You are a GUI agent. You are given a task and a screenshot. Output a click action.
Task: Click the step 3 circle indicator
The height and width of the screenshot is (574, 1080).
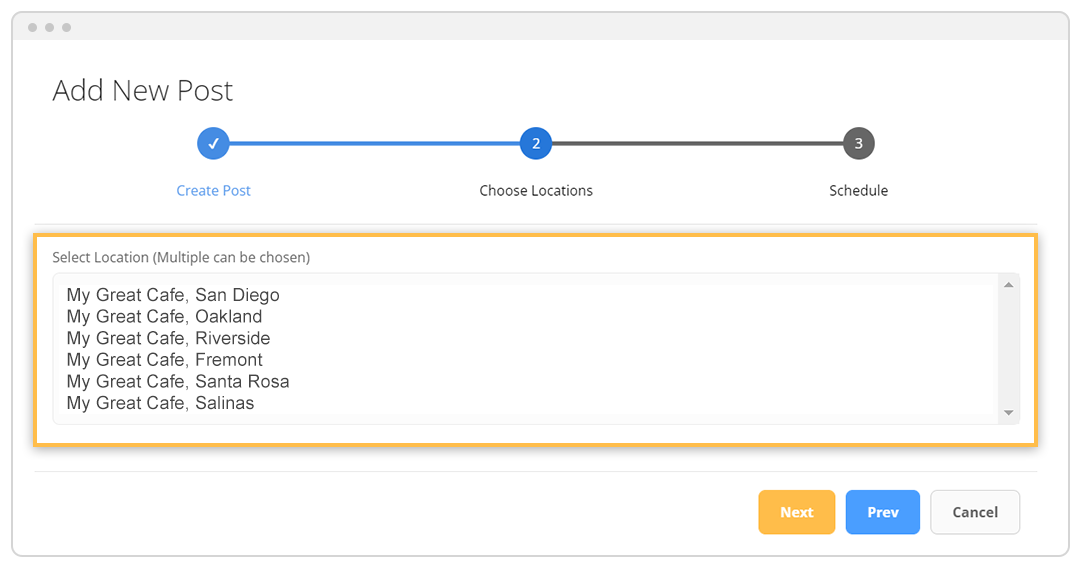tap(858, 143)
